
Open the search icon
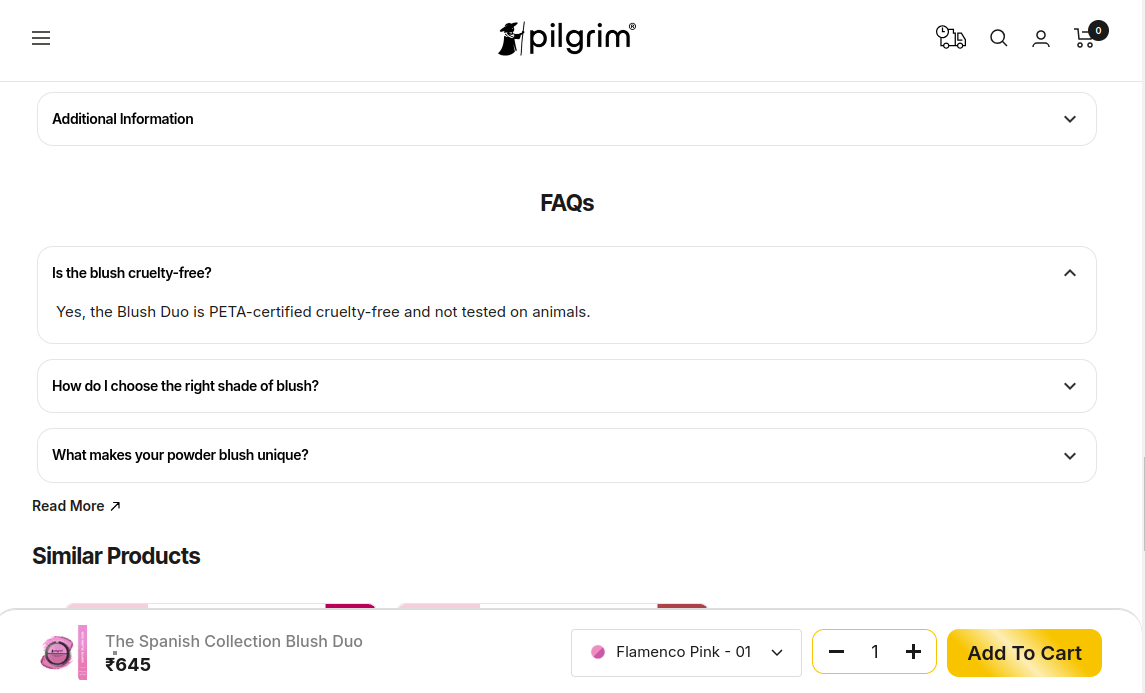(998, 38)
